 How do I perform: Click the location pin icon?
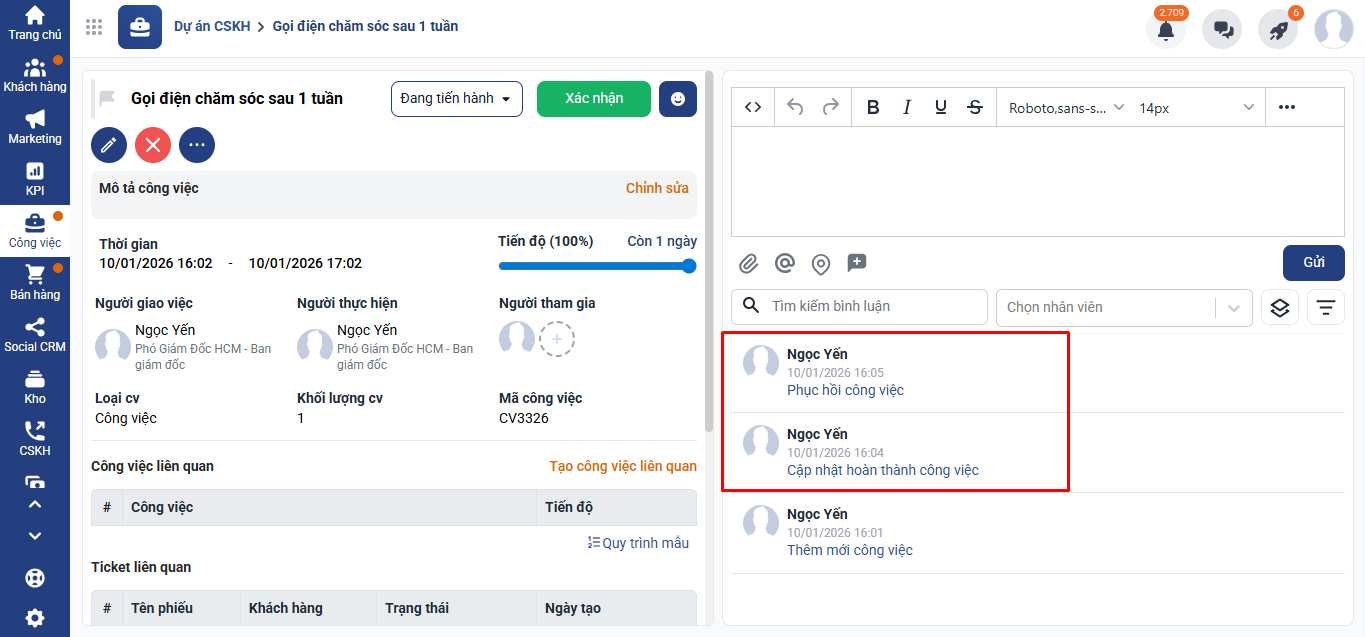pyautogui.click(x=821, y=264)
